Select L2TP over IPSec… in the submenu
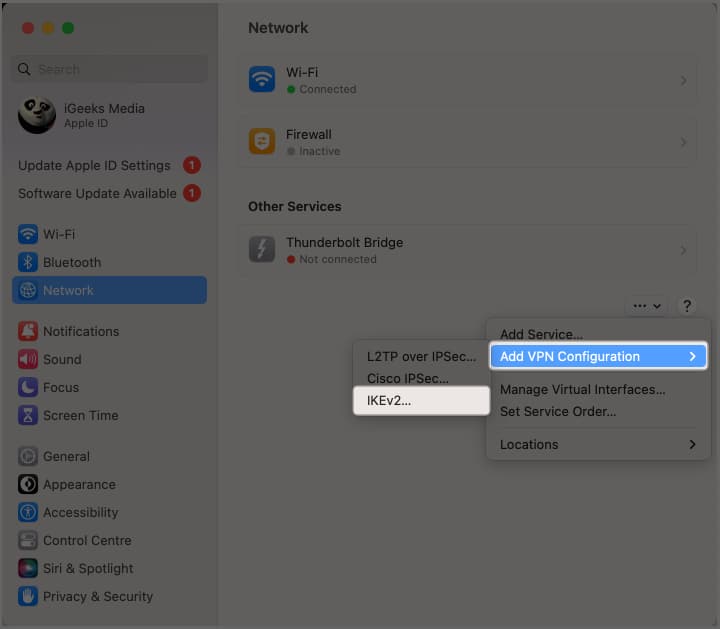Image resolution: width=720 pixels, height=629 pixels. [x=421, y=356]
